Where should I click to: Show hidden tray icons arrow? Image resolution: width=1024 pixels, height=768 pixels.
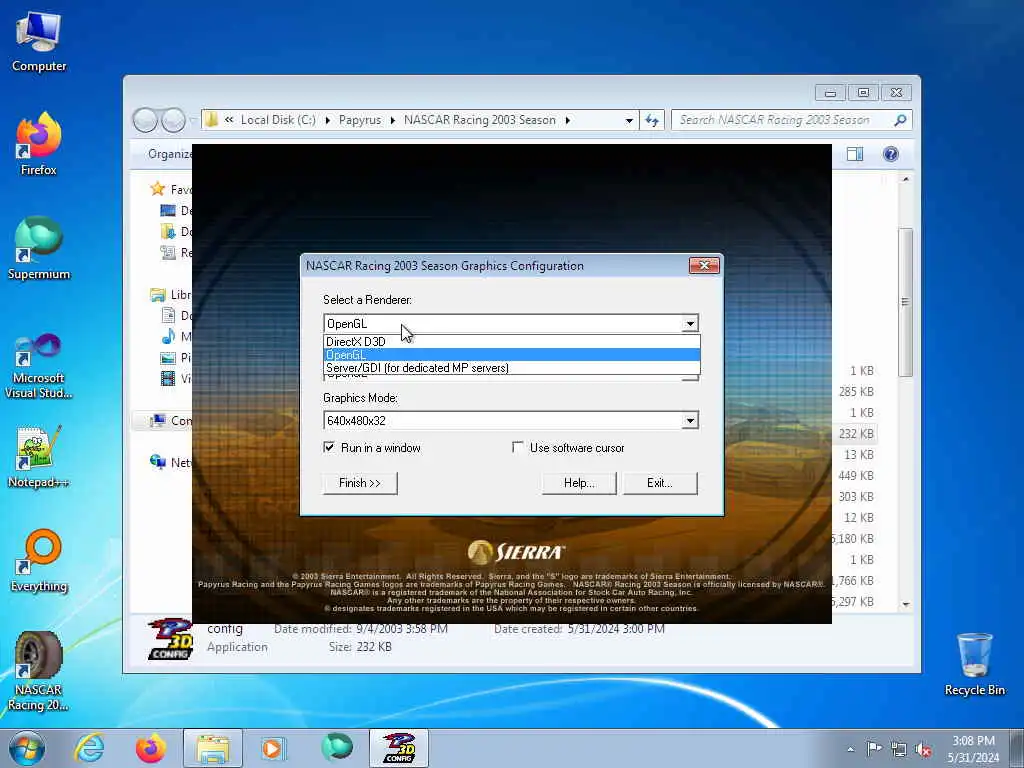click(x=850, y=749)
